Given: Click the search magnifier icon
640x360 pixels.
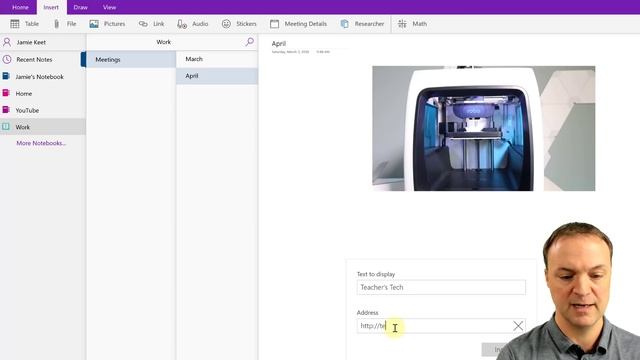Looking at the screenshot, I should coord(249,42).
